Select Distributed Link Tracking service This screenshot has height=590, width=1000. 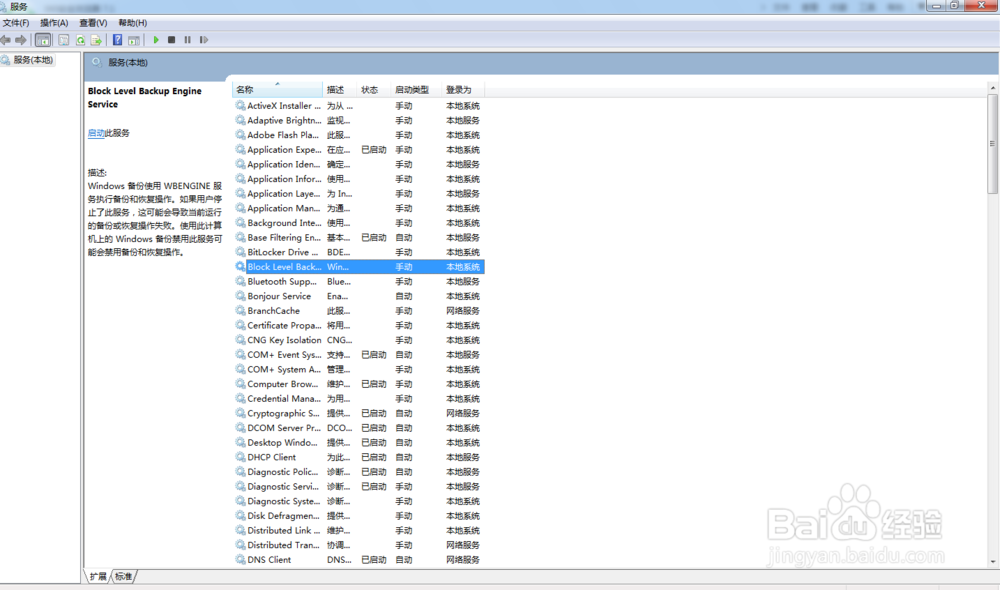click(x=358, y=531)
